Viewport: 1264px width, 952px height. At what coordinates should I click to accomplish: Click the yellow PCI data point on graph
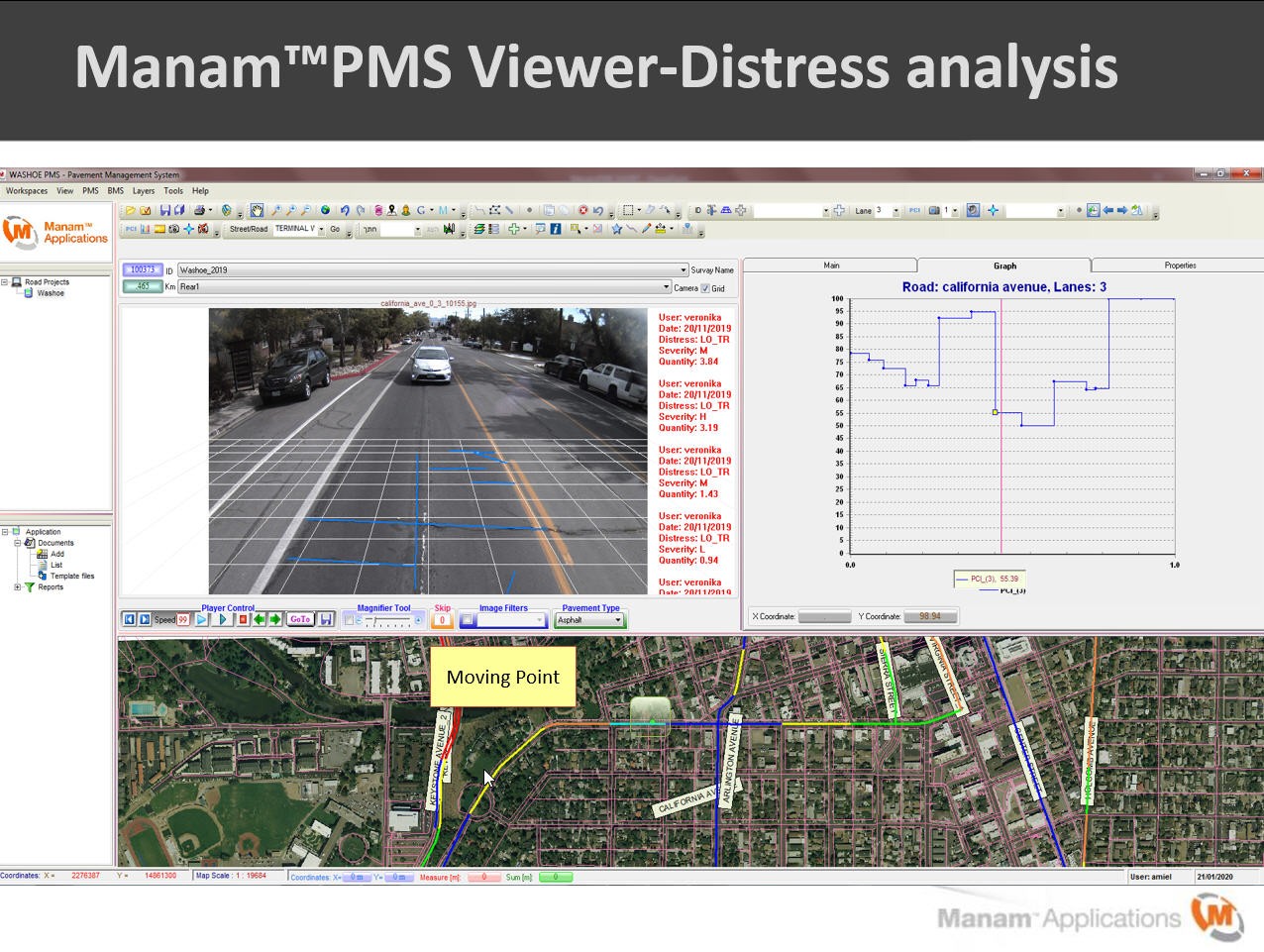point(996,412)
